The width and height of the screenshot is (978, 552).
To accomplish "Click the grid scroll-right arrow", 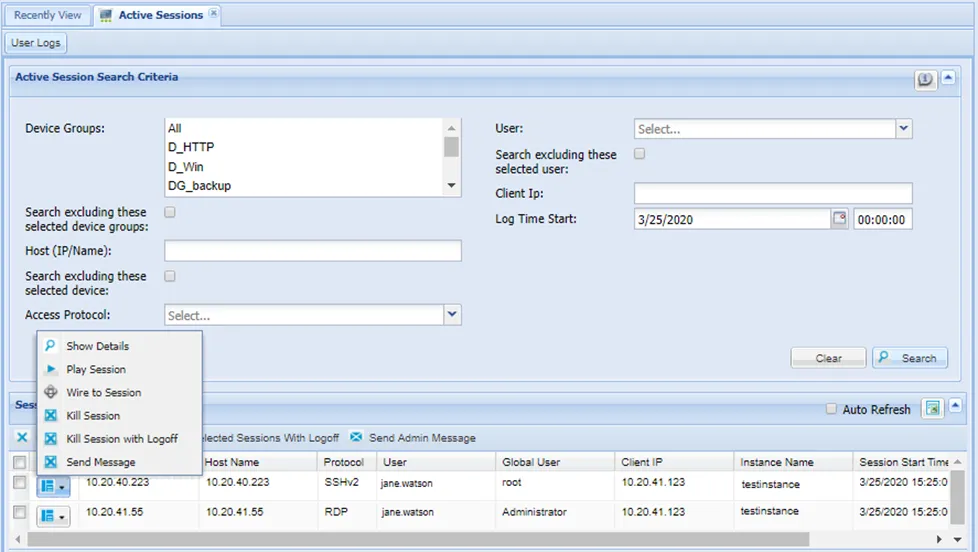I will tap(939, 539).
